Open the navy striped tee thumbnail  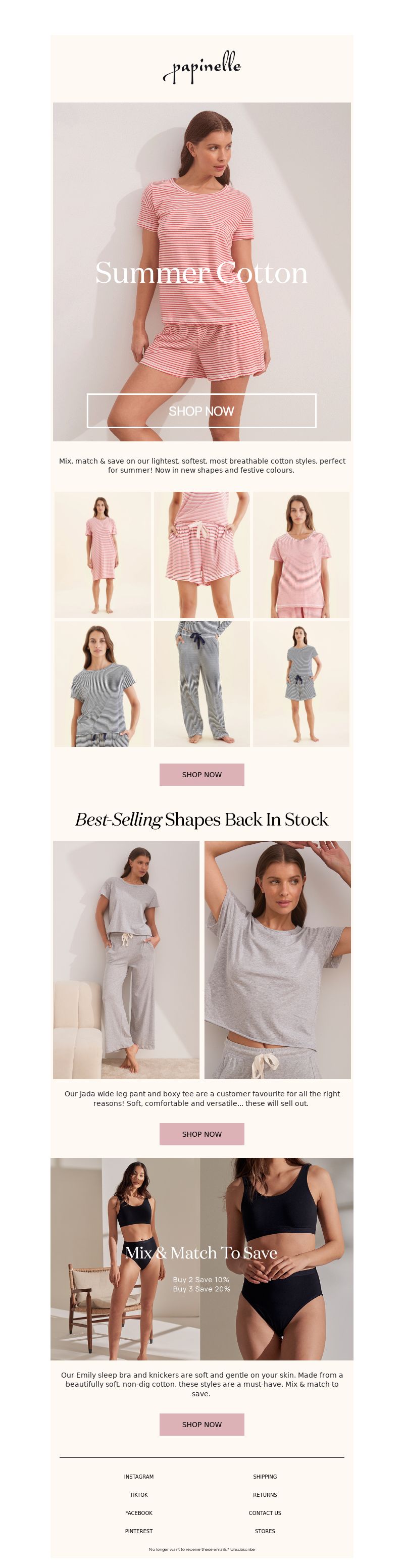tap(102, 684)
